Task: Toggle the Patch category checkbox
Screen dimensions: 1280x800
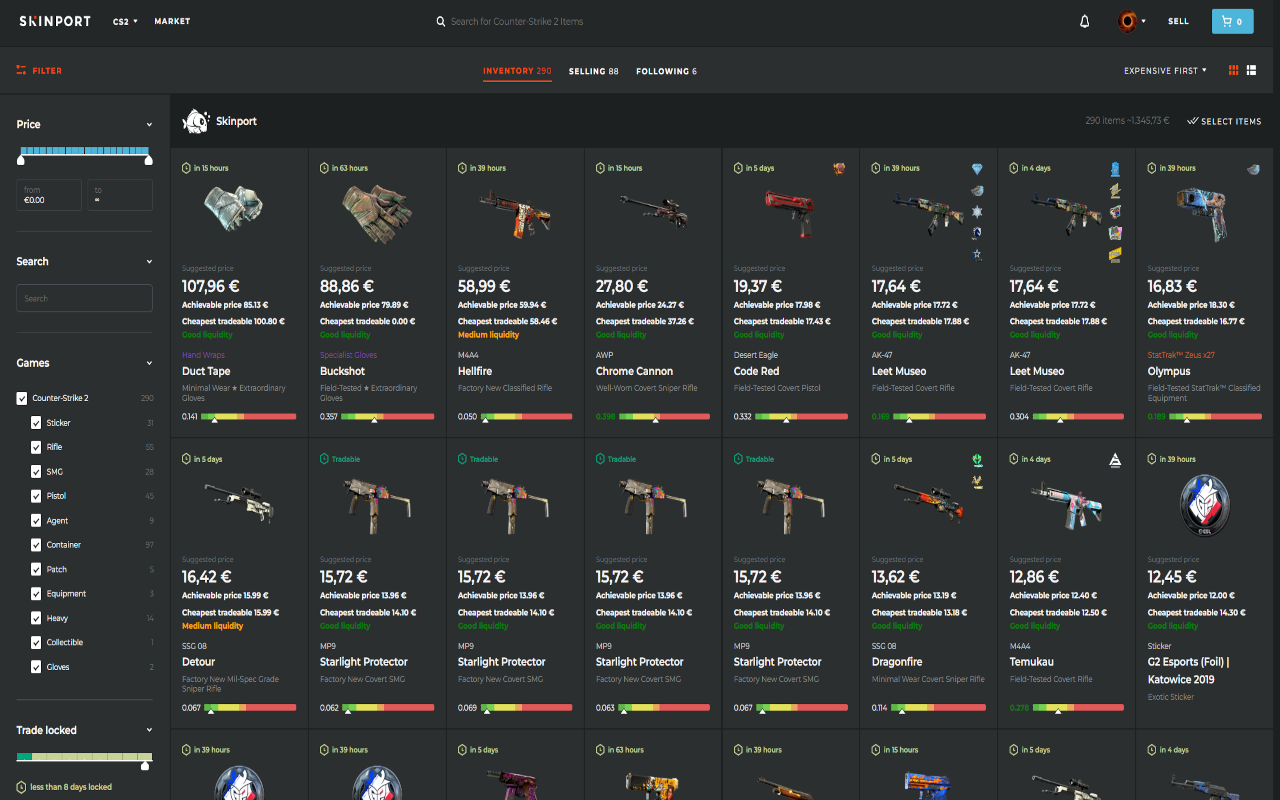Action: tap(37, 569)
